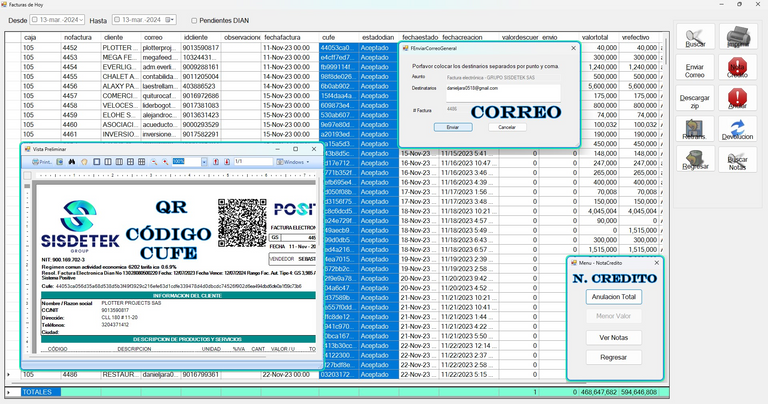The height and width of the screenshot is (404, 768).
Task: Click the Buscar magnifier button
Action: click(x=695, y=37)
